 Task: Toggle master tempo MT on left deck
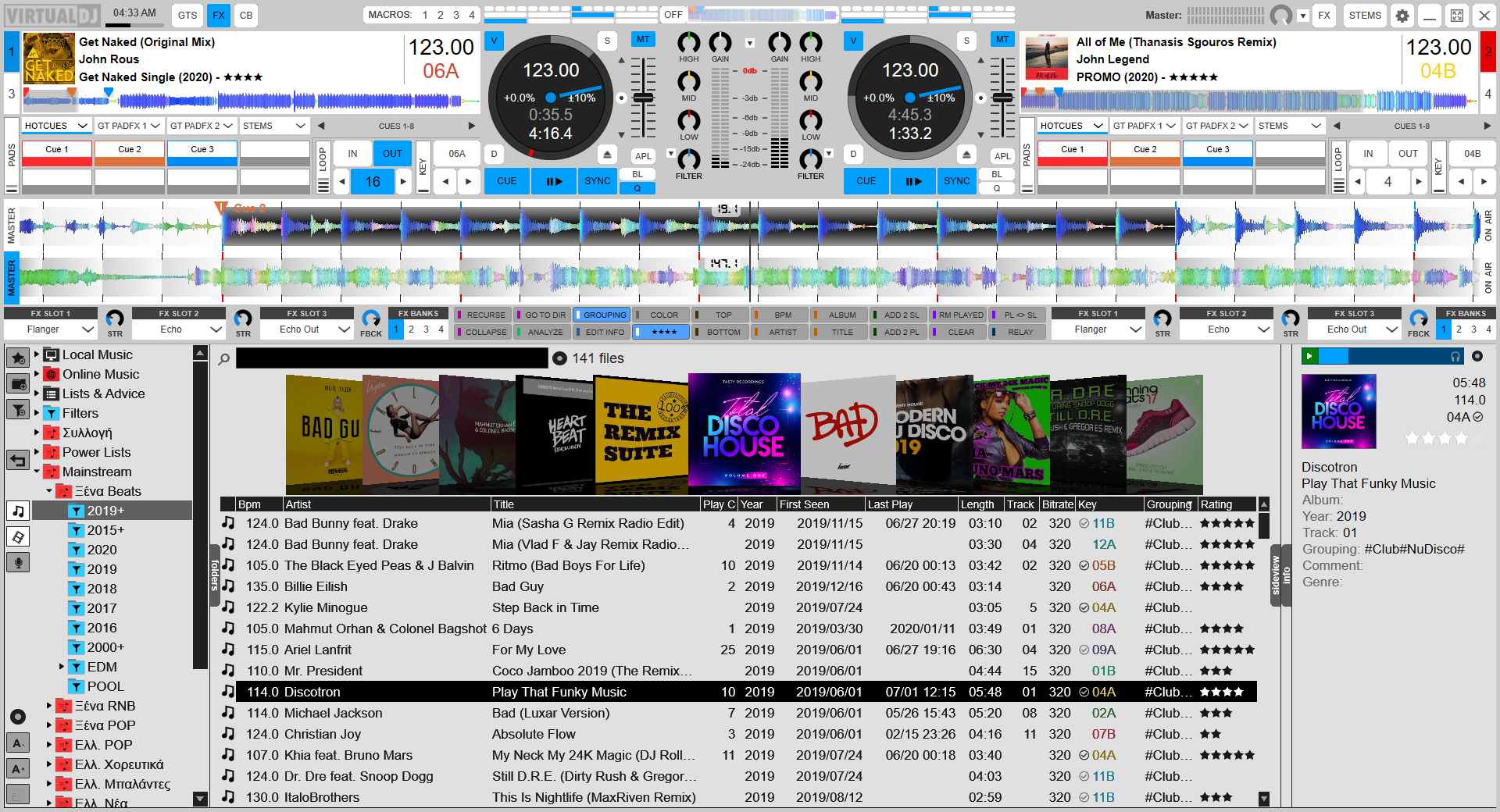[642, 40]
